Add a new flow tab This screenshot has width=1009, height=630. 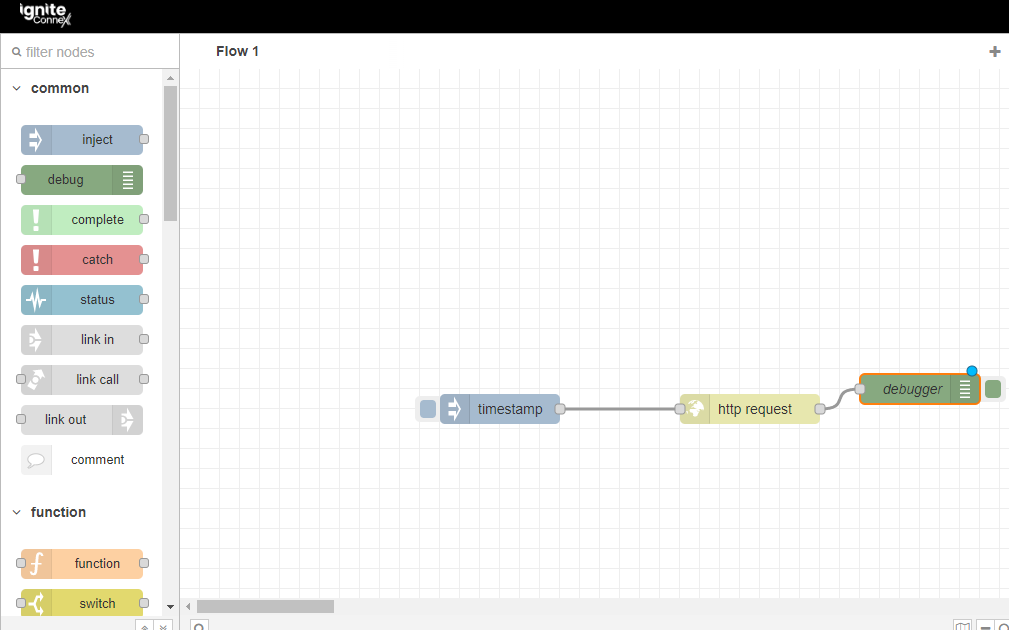click(994, 52)
